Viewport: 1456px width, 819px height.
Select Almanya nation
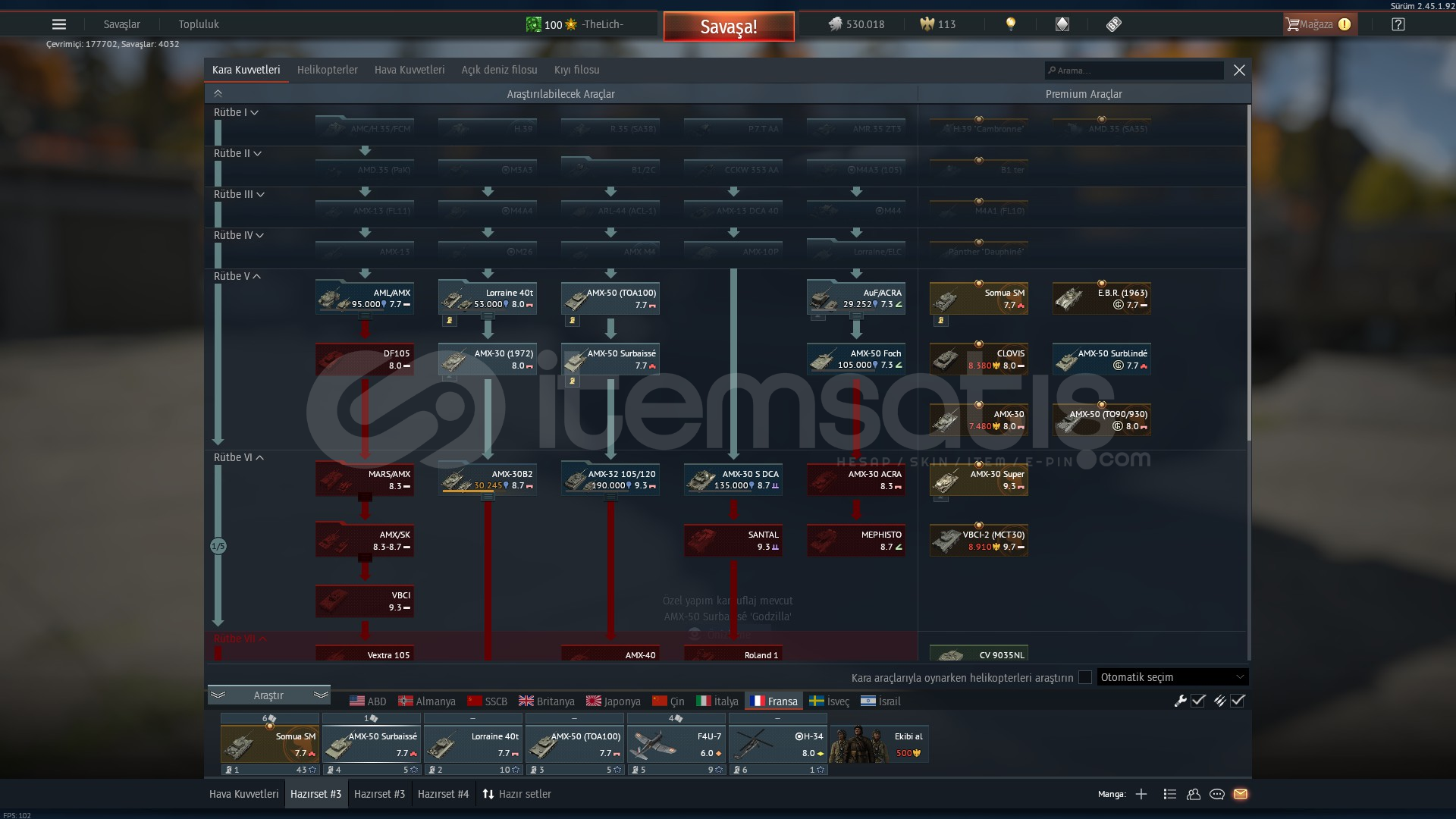(427, 701)
